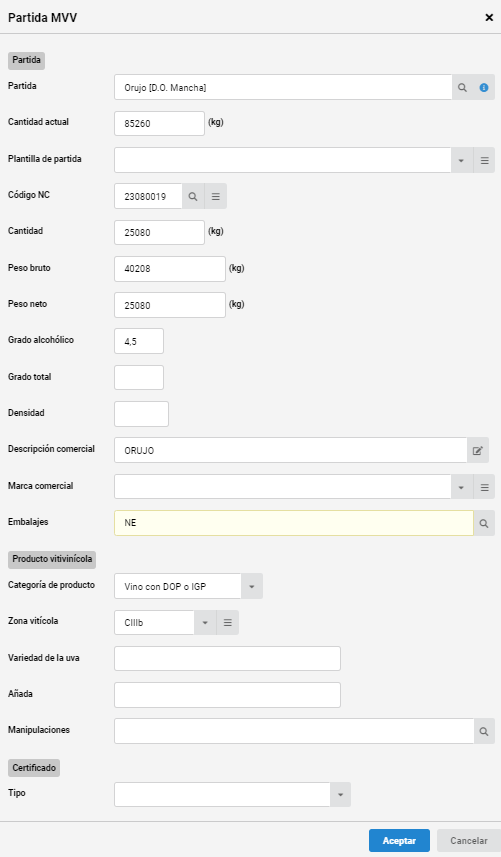Focus the Grado alcohólico input field
The image size is (501, 857).
coord(139,341)
